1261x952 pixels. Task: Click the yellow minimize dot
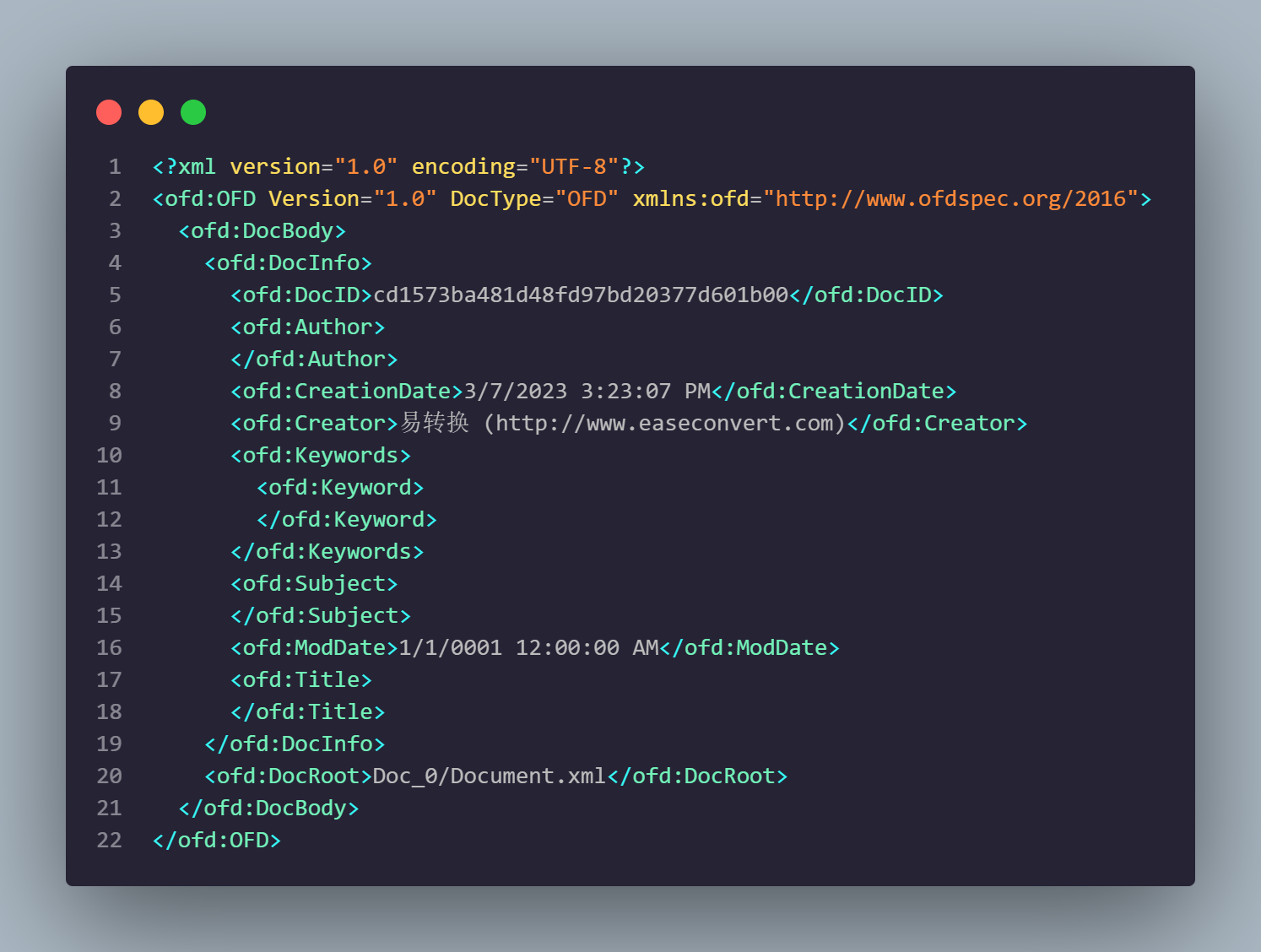151,112
